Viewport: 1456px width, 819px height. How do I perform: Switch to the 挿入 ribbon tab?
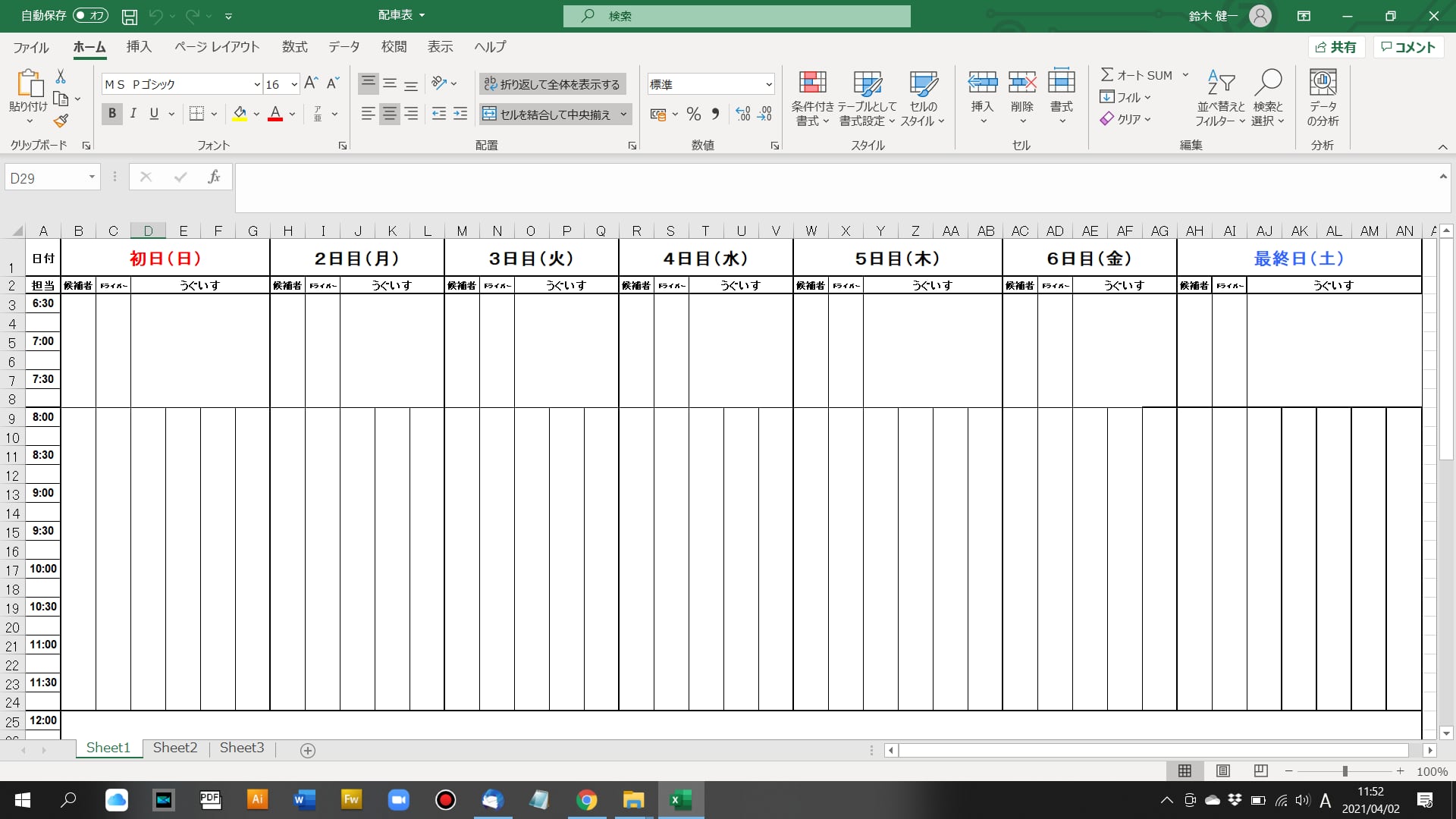(x=139, y=47)
